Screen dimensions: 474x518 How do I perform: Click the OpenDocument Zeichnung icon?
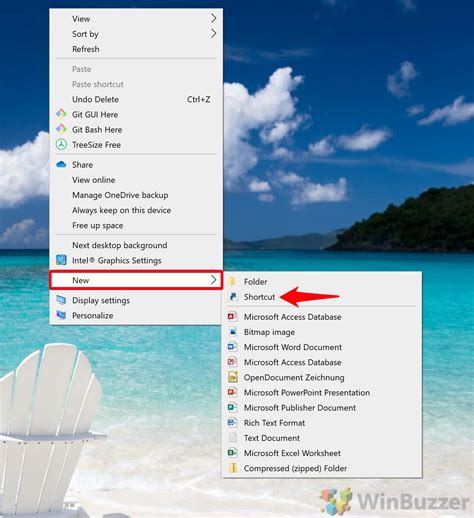233,377
